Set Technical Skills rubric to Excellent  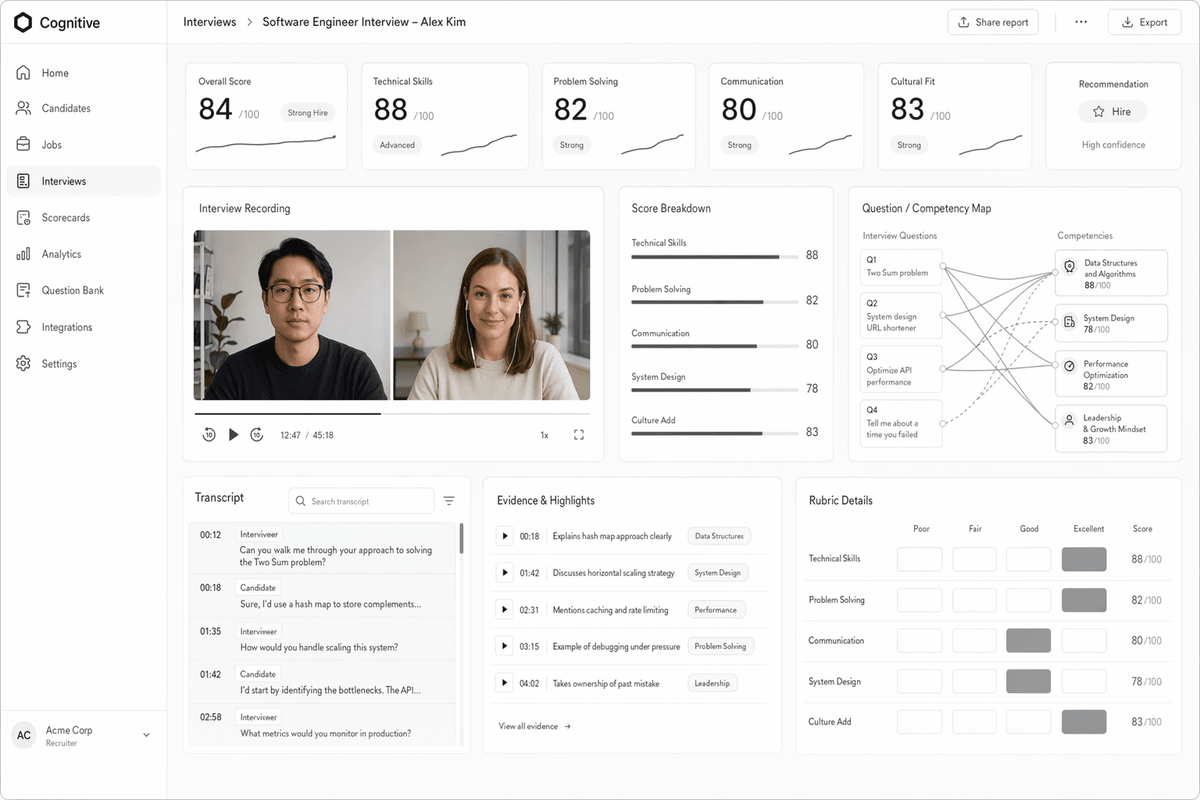[x=1084, y=559]
